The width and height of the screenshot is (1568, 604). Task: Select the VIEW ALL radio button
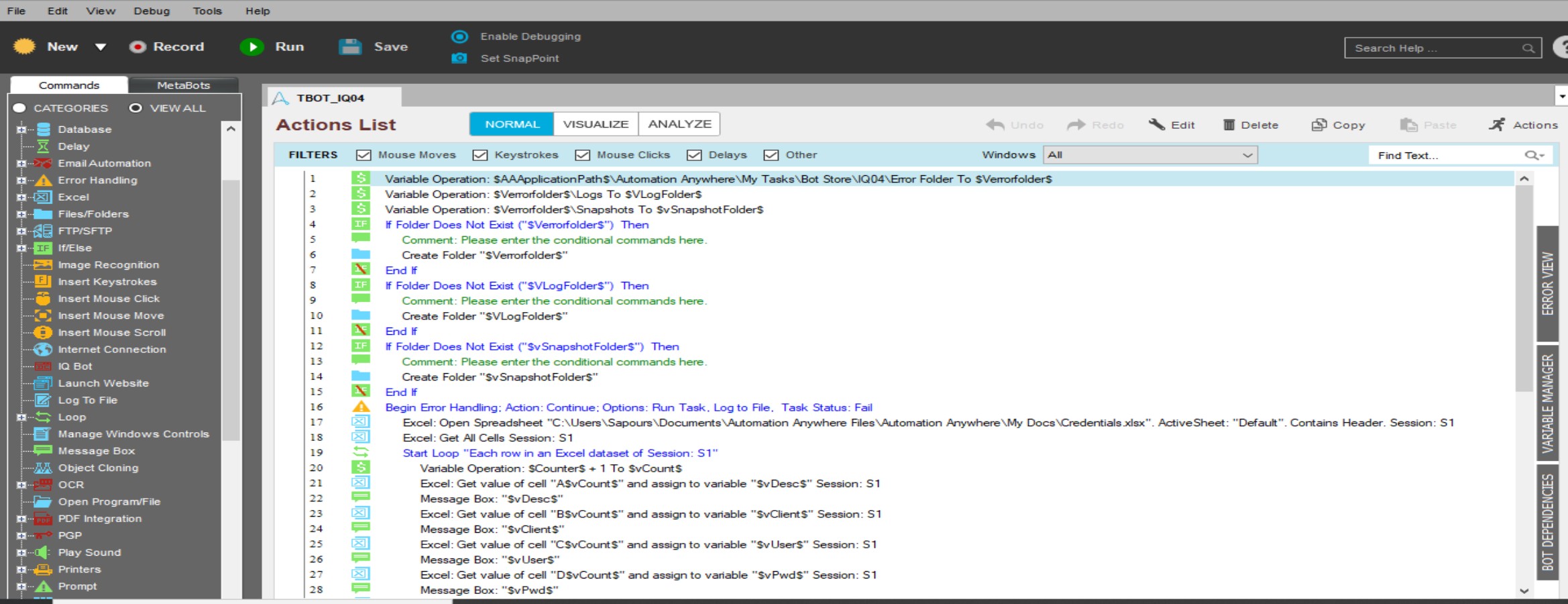point(135,108)
